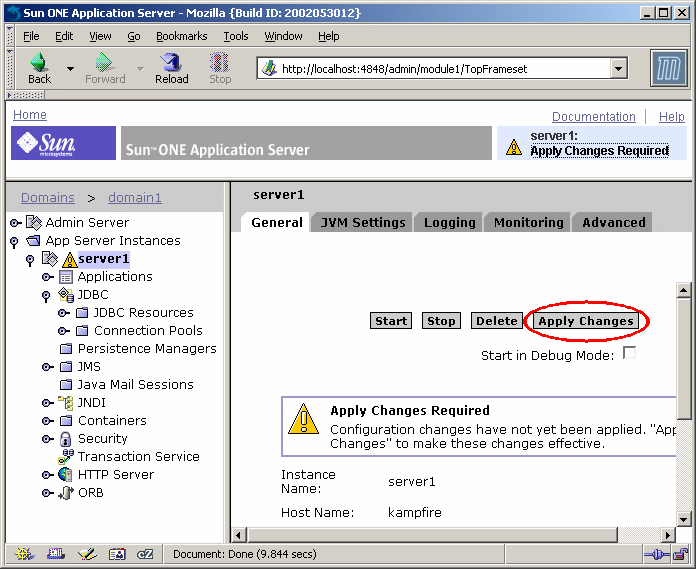
Task: Click the Start server button
Action: [391, 321]
